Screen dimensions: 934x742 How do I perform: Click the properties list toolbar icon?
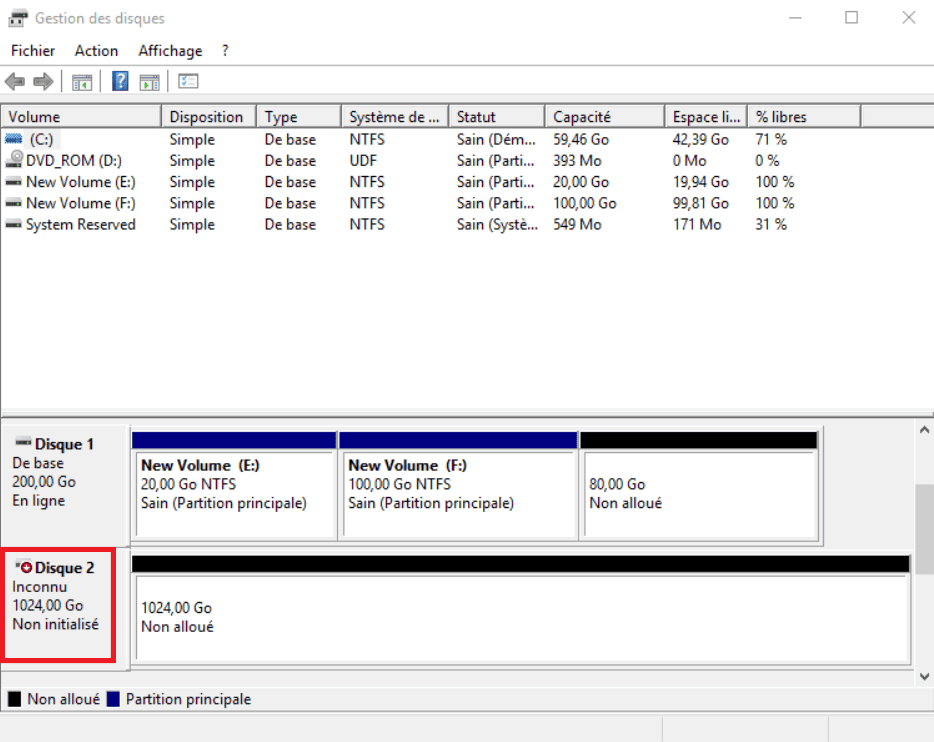[188, 81]
